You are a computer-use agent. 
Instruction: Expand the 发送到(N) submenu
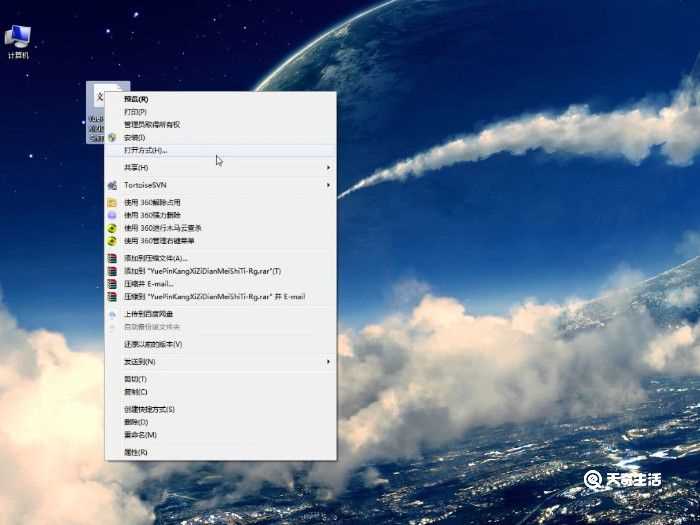click(221, 362)
